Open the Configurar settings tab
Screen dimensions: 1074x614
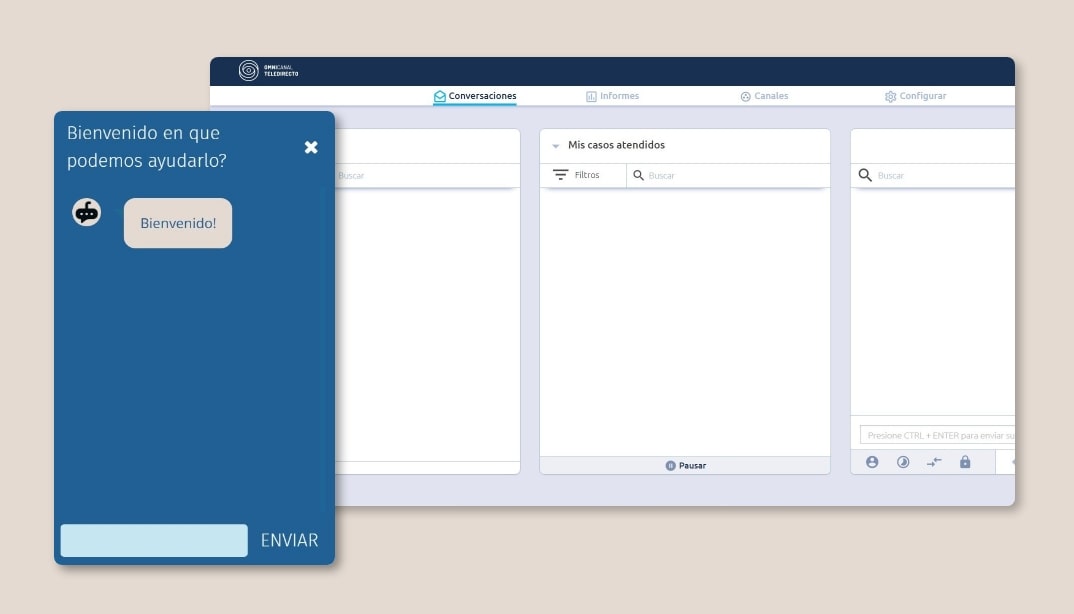[915, 96]
